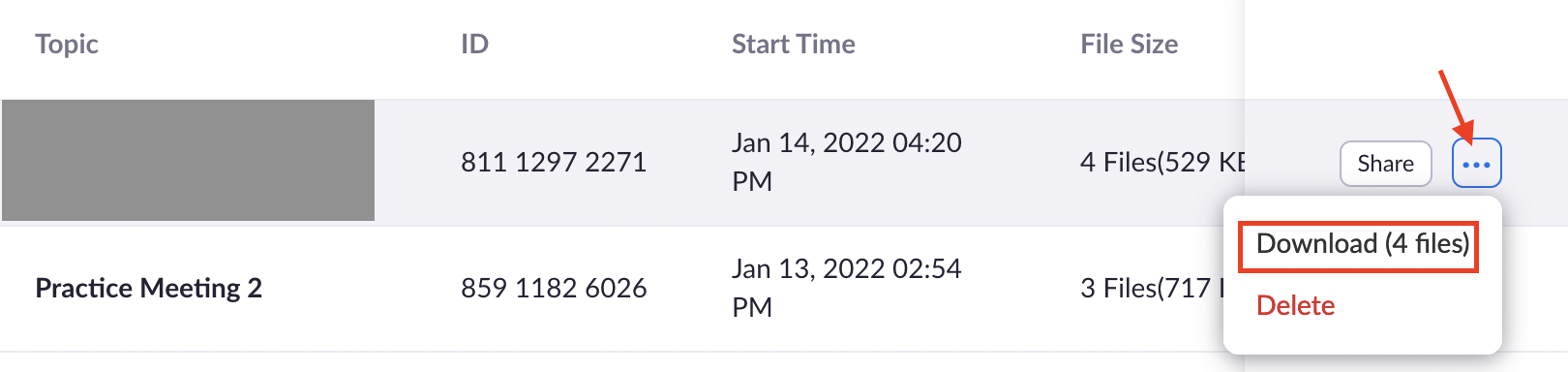Sort by the Topic column header
Image resolution: width=1568 pixels, height=372 pixels.
(x=67, y=44)
